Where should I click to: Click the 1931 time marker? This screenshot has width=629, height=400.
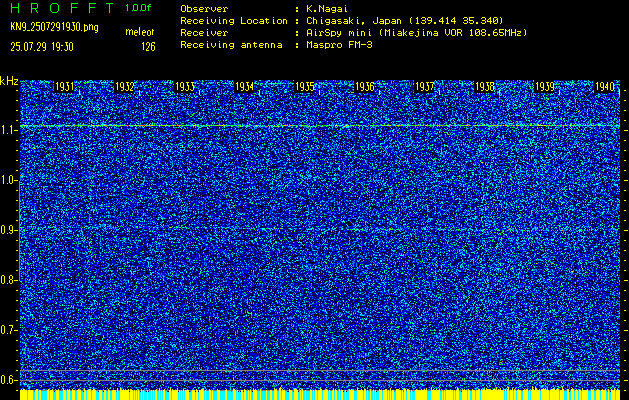tap(64, 87)
